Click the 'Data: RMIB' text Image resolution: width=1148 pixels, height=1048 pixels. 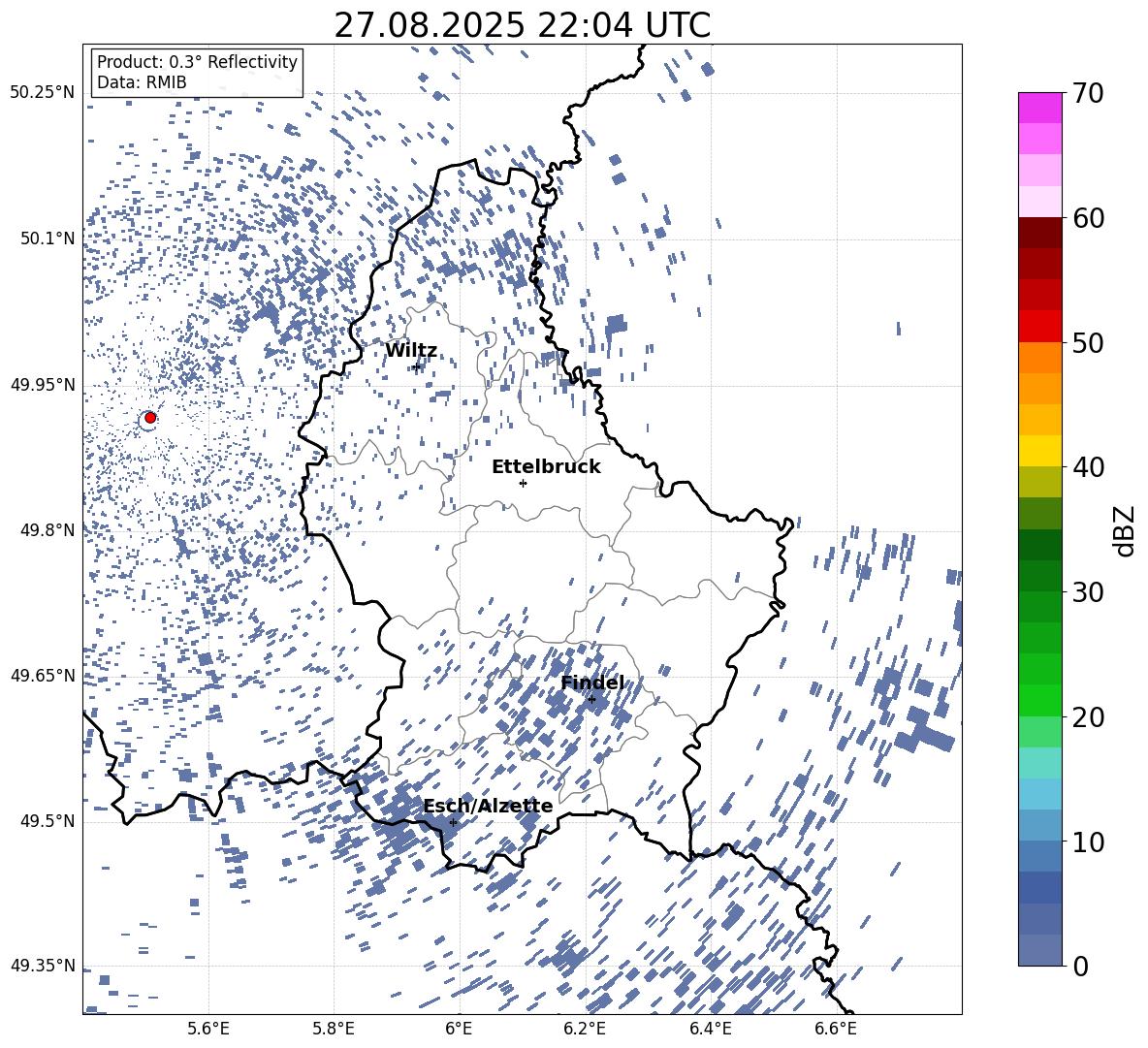coord(142,82)
